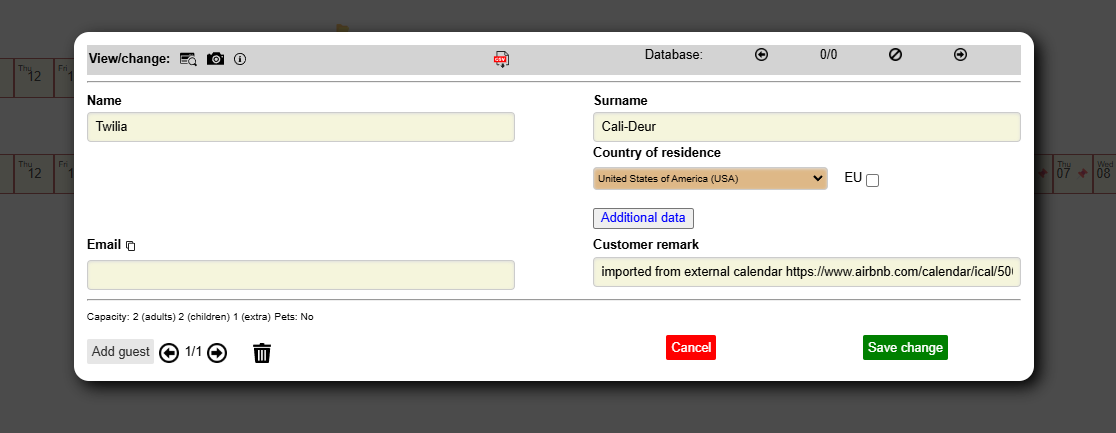Click the Add guest button

coord(121,351)
